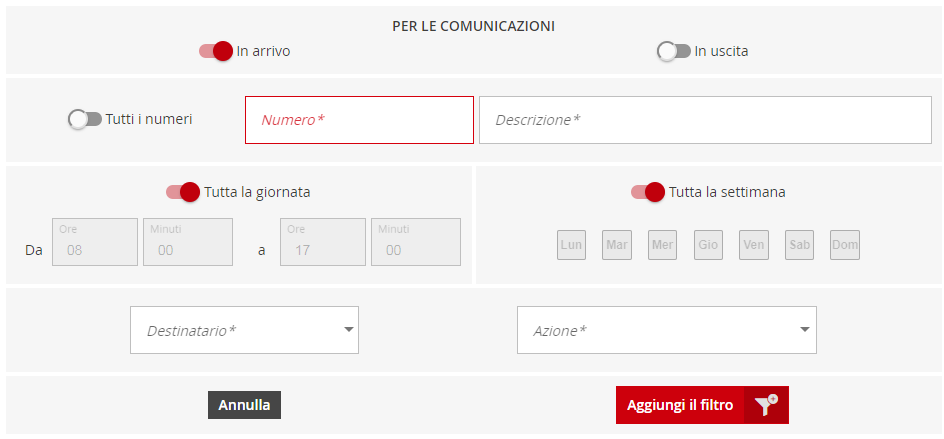The width and height of the screenshot is (944, 439).
Task: Disable the Tutta la giornata switch
Action: (x=183, y=192)
